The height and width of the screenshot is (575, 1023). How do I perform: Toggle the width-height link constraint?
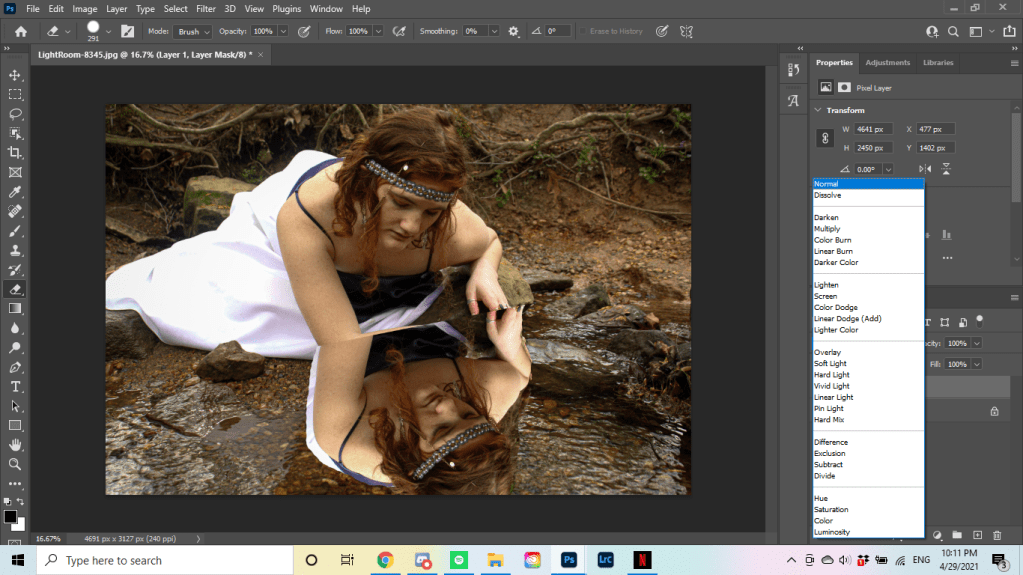click(x=825, y=138)
